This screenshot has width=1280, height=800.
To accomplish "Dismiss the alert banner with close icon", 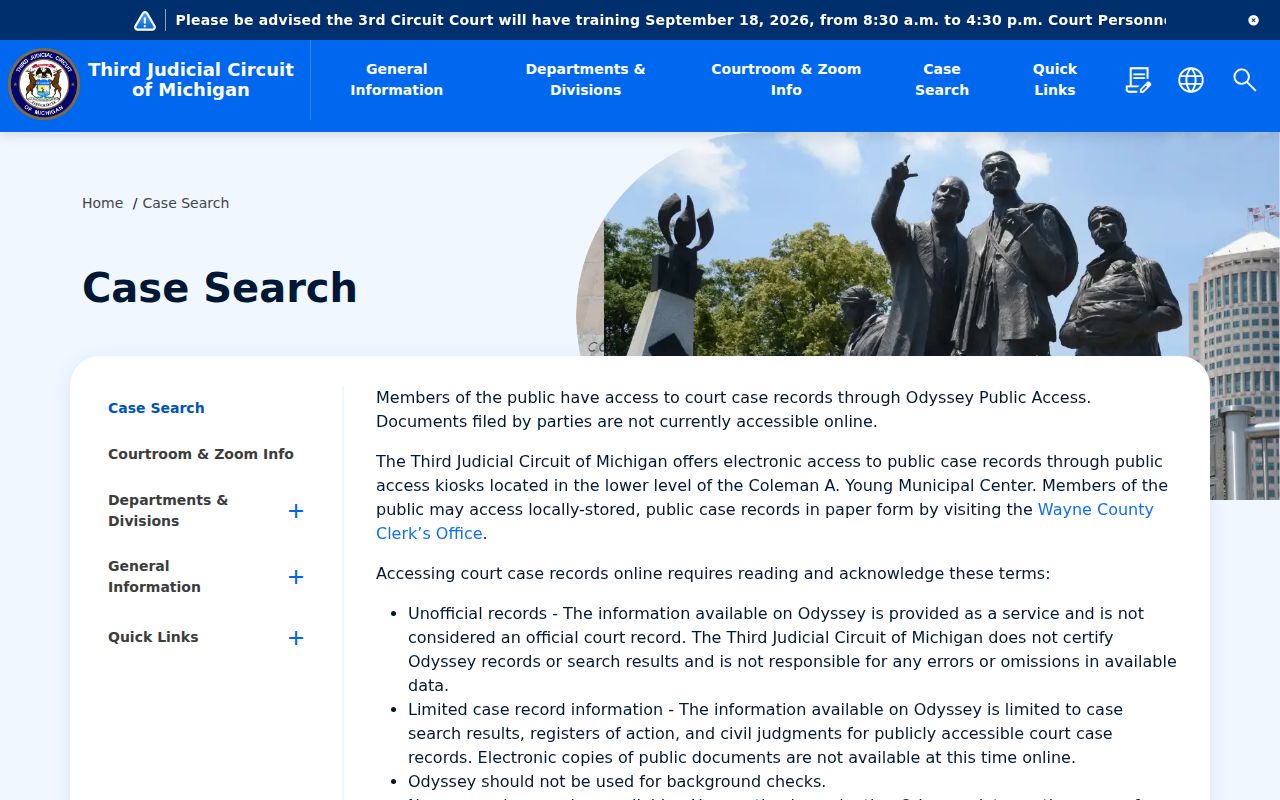I will (1253, 20).
